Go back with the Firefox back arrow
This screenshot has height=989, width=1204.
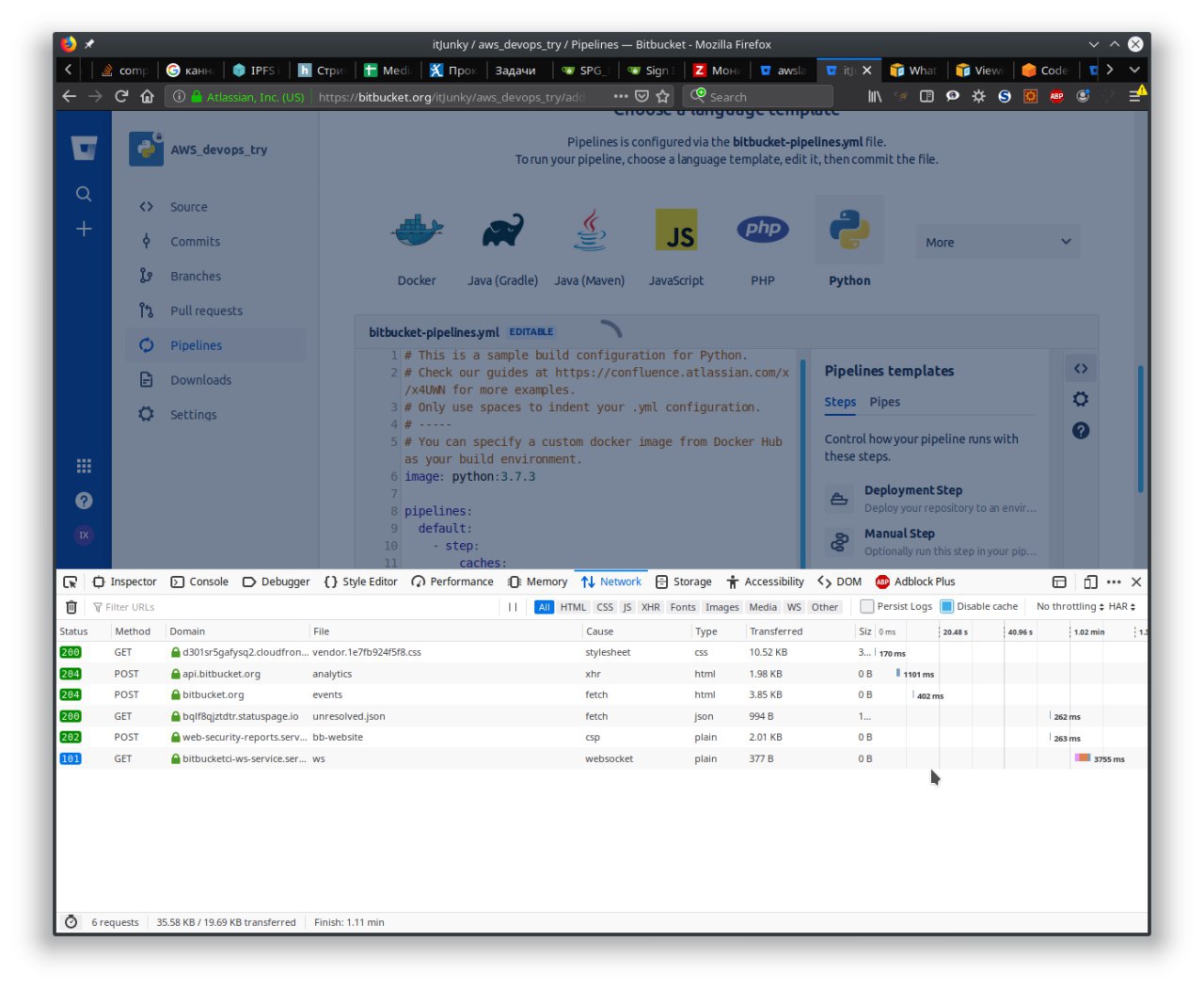pyautogui.click(x=69, y=96)
